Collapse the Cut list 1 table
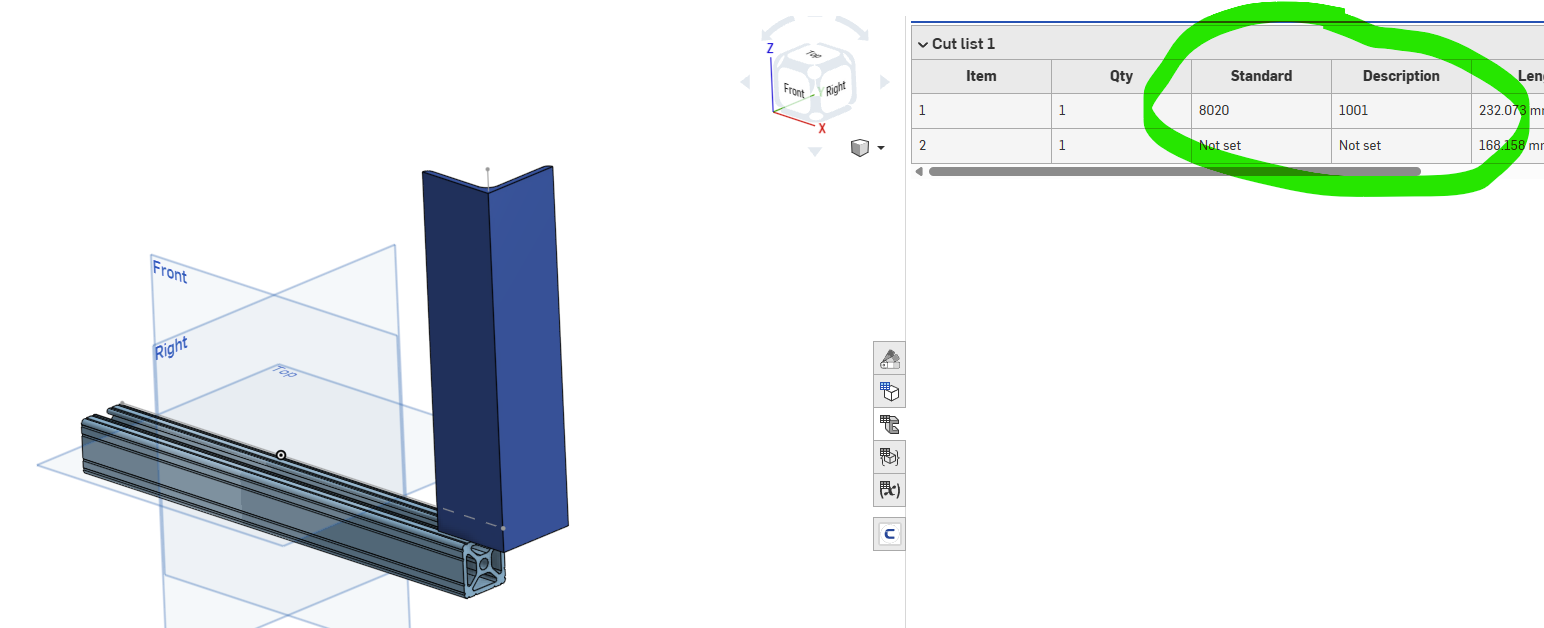The height and width of the screenshot is (628, 1544). pos(922,44)
